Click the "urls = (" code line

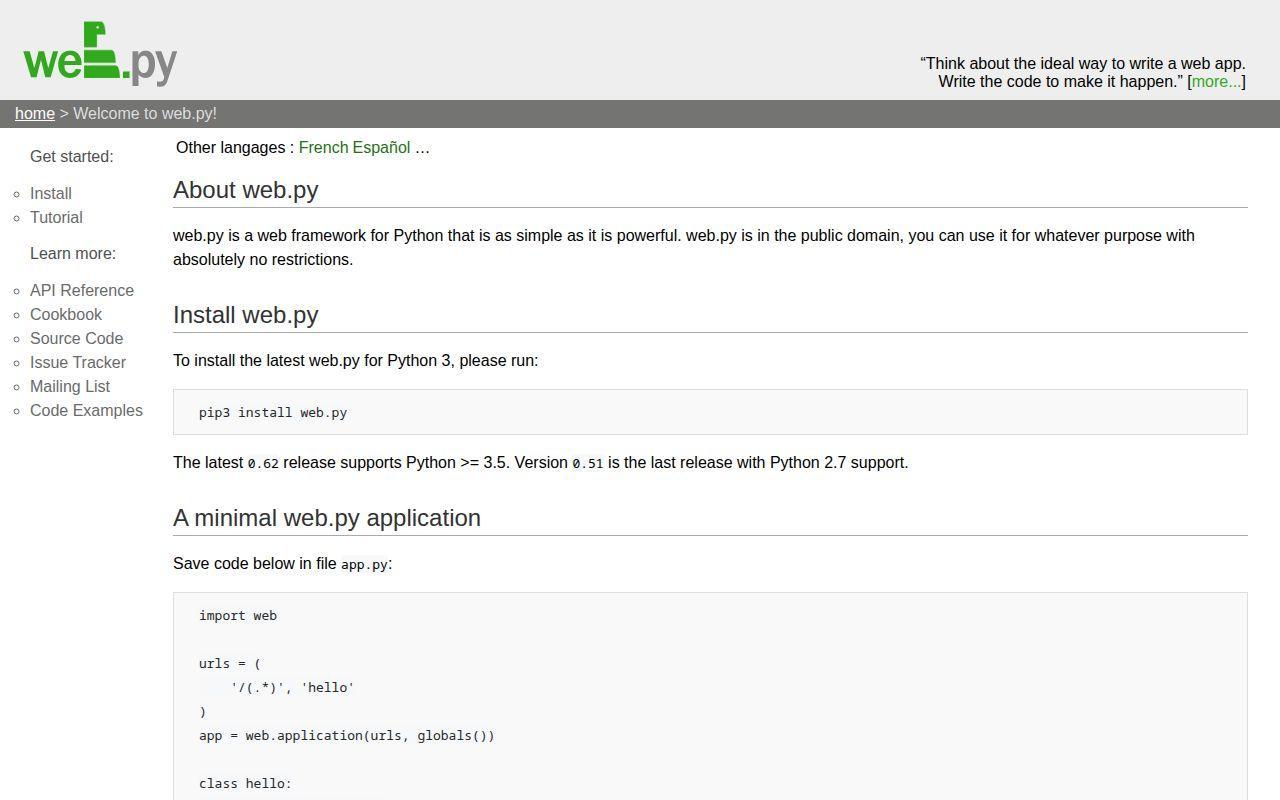coord(230,664)
